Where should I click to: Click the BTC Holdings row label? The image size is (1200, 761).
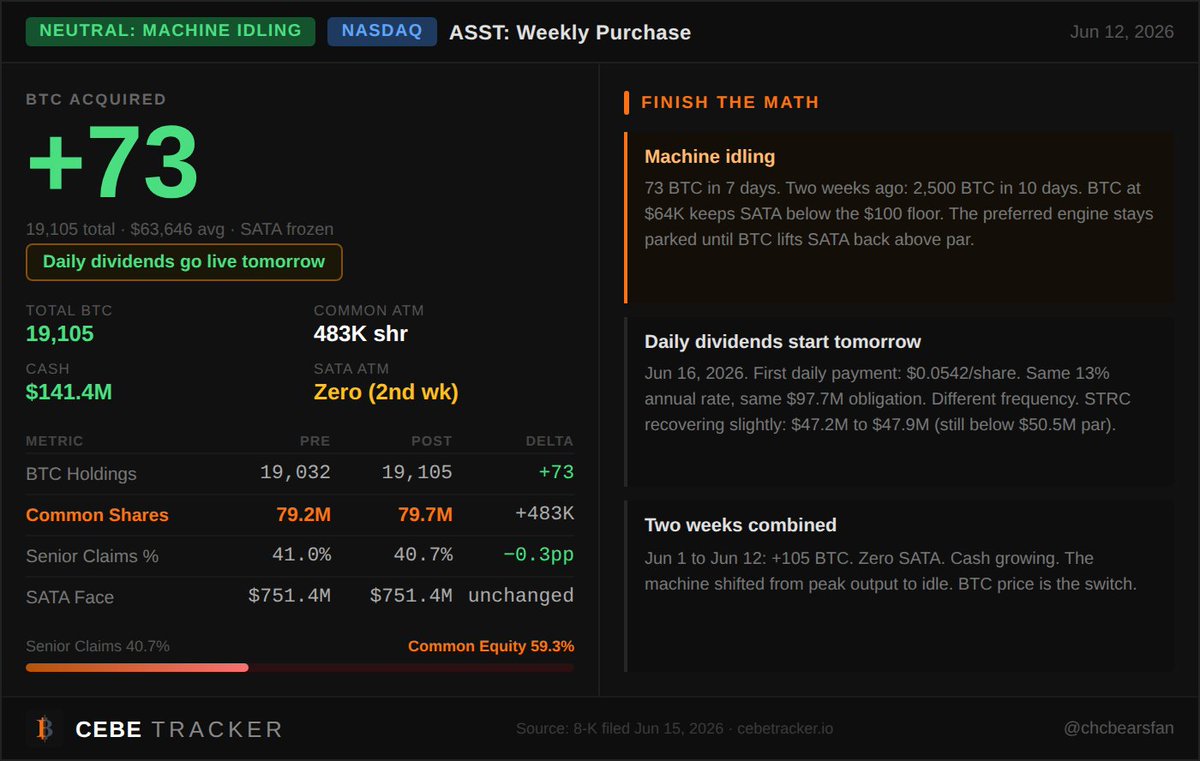pyautogui.click(x=81, y=474)
